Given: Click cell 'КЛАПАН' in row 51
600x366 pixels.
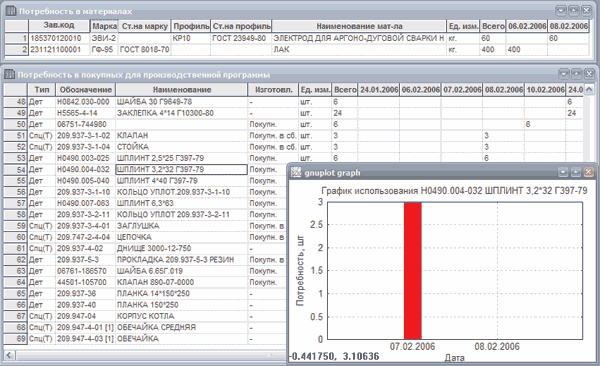Looking at the screenshot, I should (182, 136).
